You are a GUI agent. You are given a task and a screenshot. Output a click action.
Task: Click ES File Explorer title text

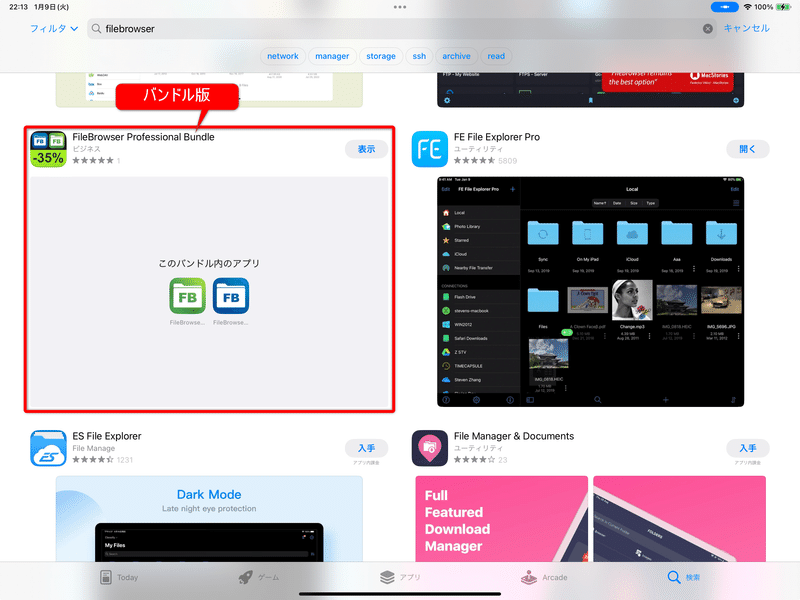point(107,436)
